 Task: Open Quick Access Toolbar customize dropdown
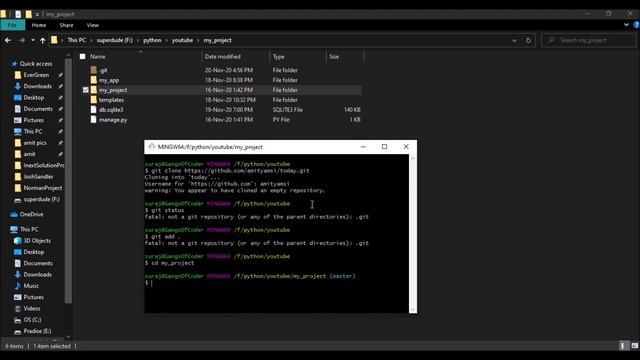pyautogui.click(x=37, y=14)
